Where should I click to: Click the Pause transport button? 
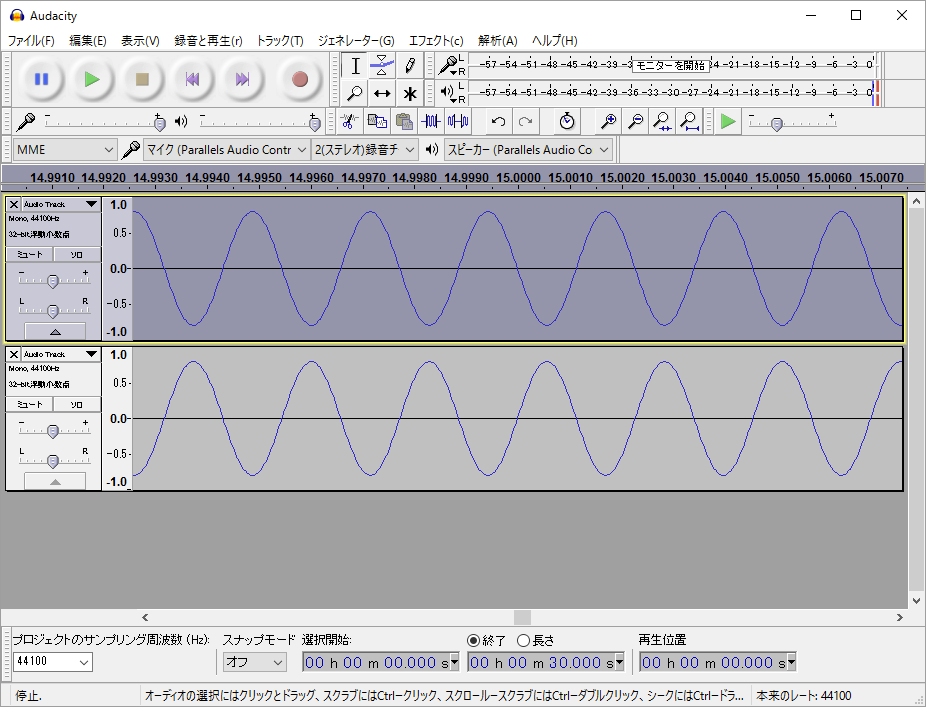click(41, 79)
